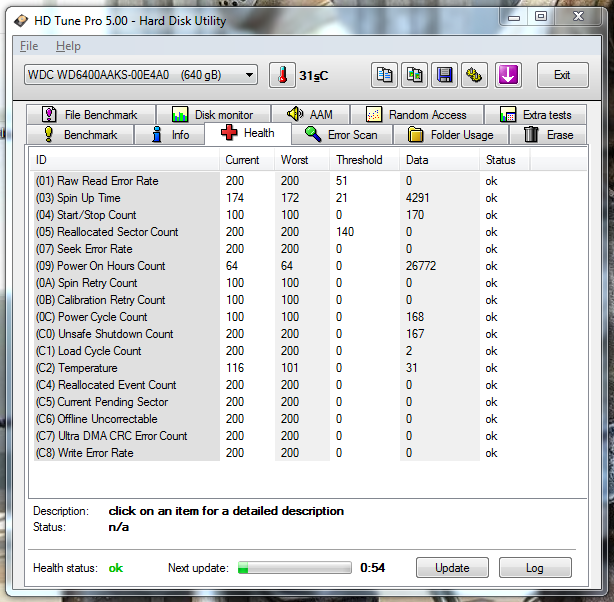Minimize the HD Tune Pro window

(514, 17)
